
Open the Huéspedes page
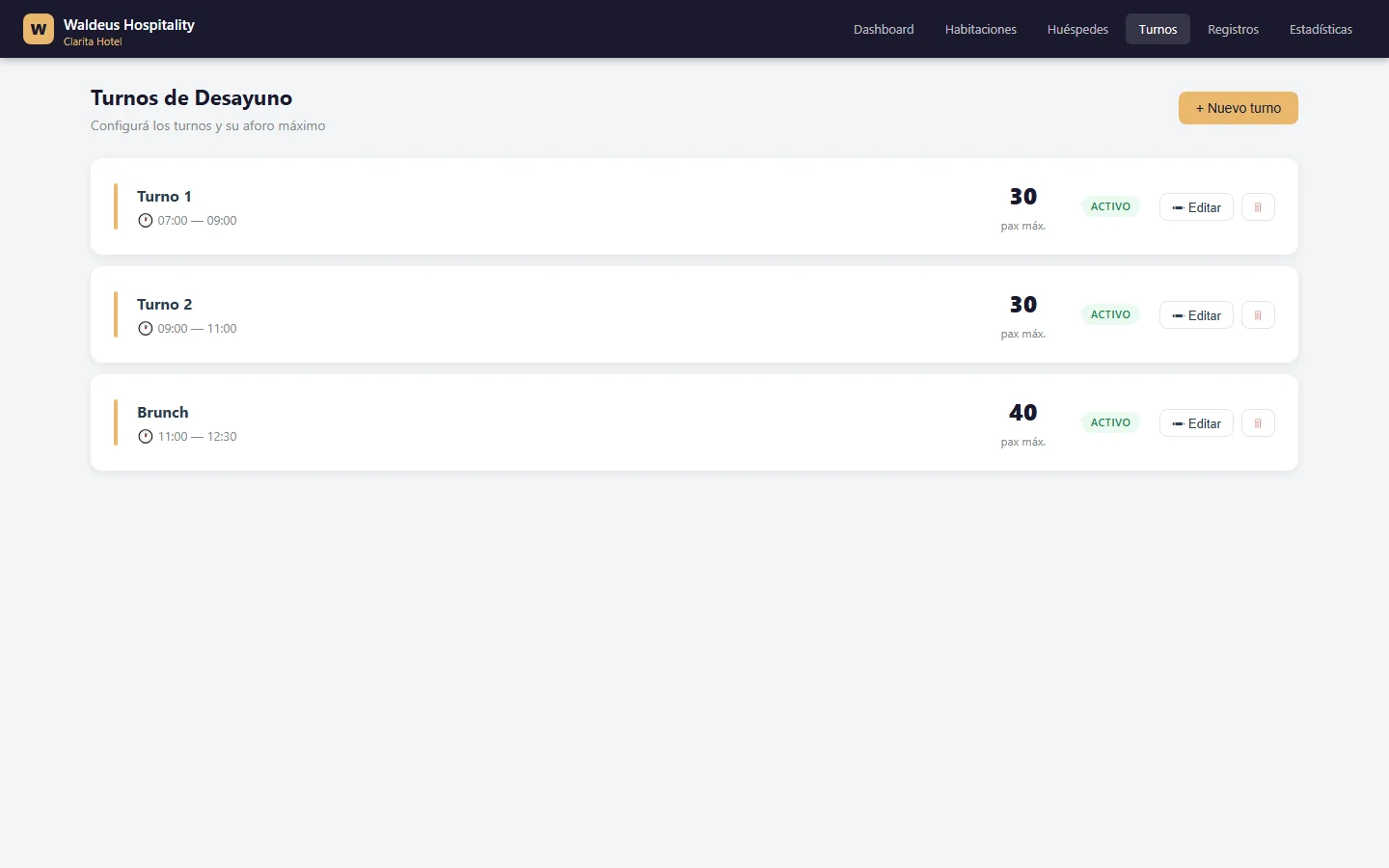coord(1077,29)
